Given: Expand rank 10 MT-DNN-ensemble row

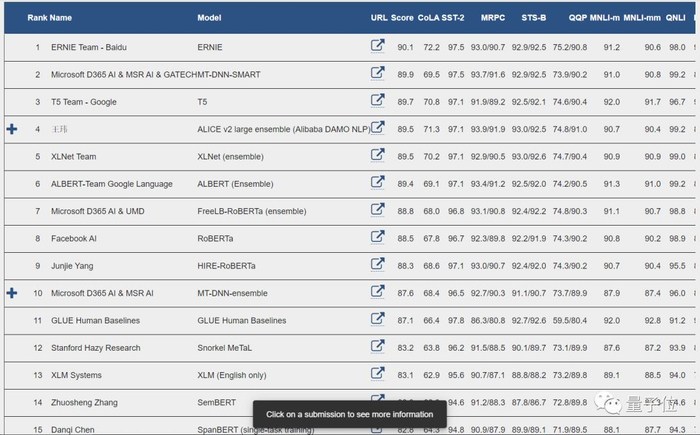Looking at the screenshot, I should [12, 293].
